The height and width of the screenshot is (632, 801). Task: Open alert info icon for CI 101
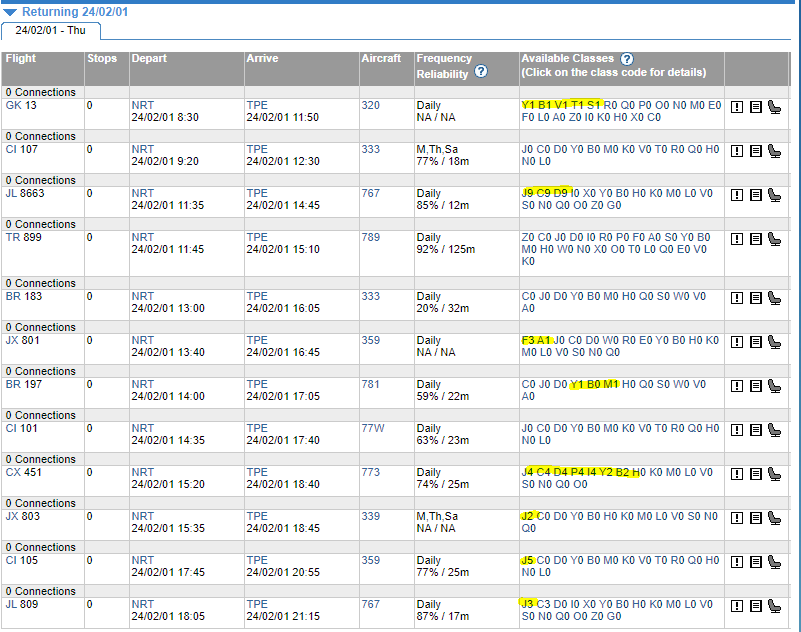click(737, 430)
